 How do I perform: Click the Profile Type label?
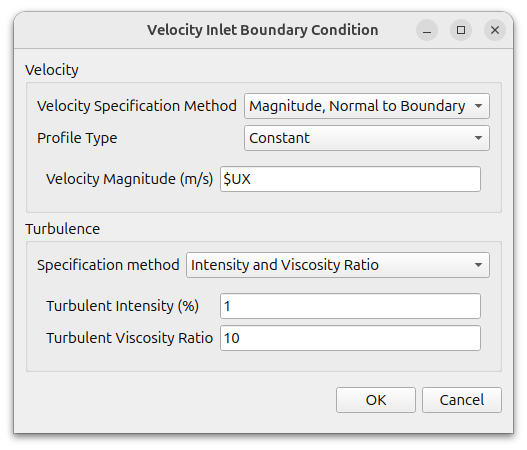click(x=77, y=138)
